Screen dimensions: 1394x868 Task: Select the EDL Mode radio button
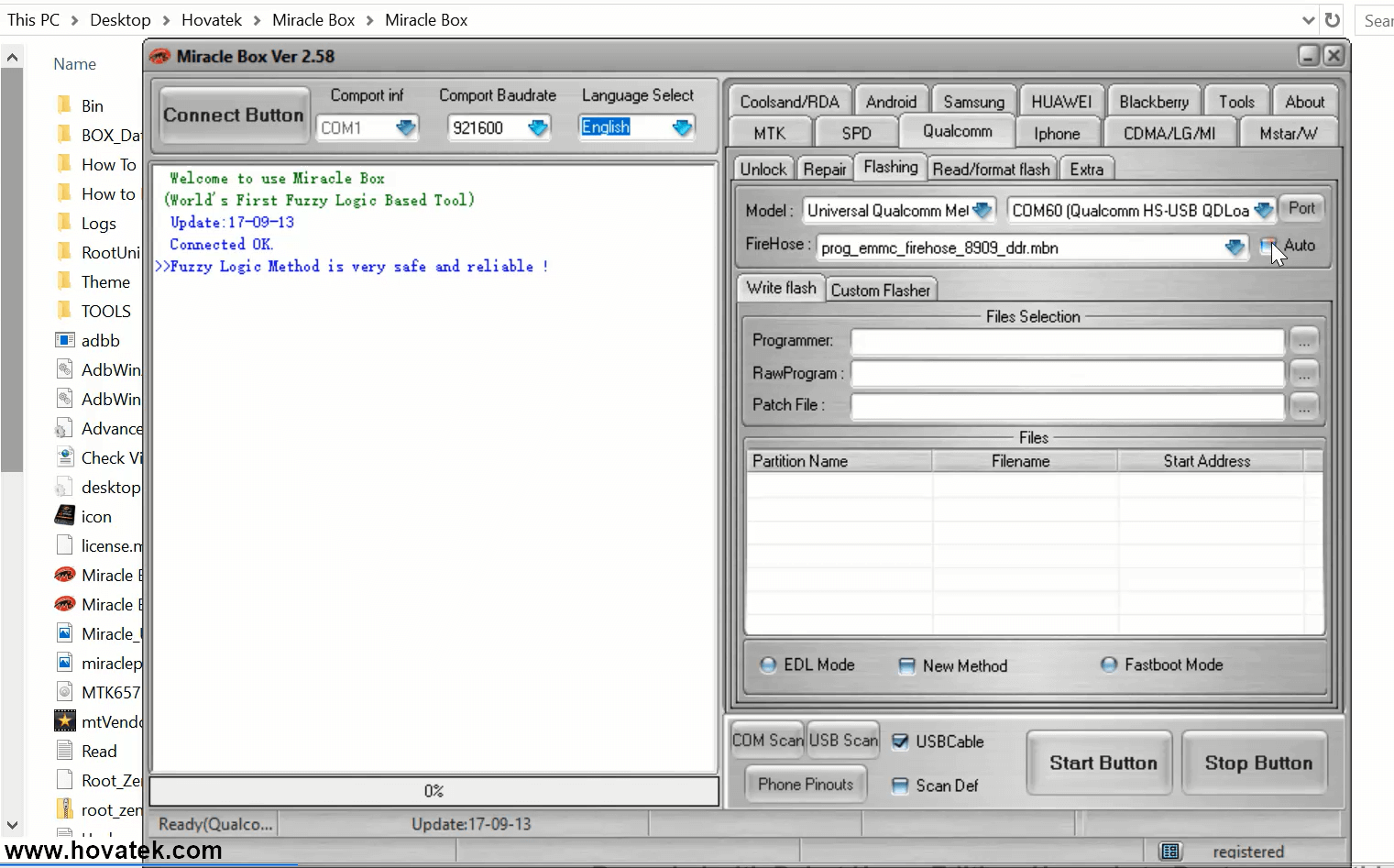click(769, 665)
